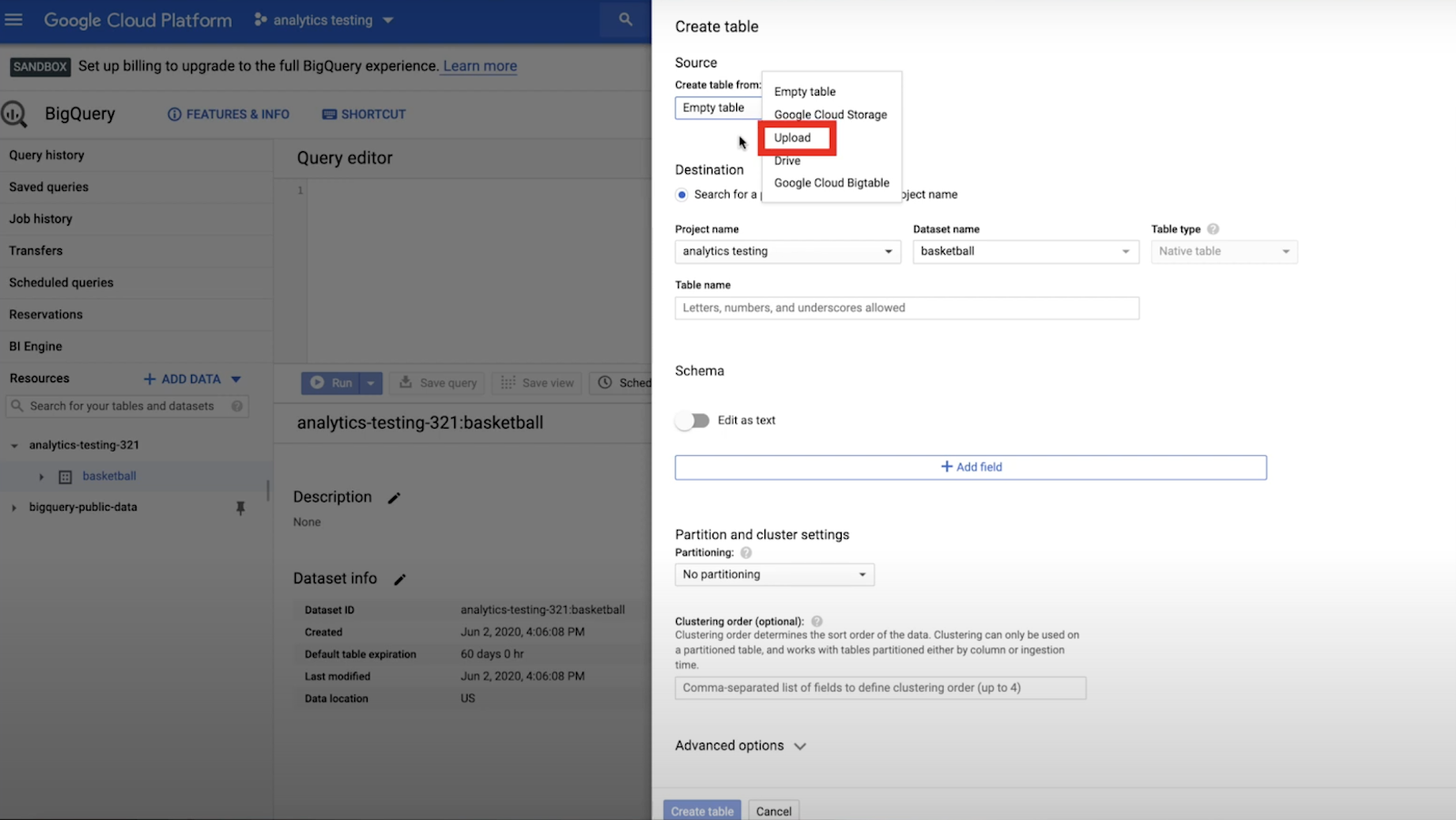Select the basketball dataset in Resources

point(109,476)
